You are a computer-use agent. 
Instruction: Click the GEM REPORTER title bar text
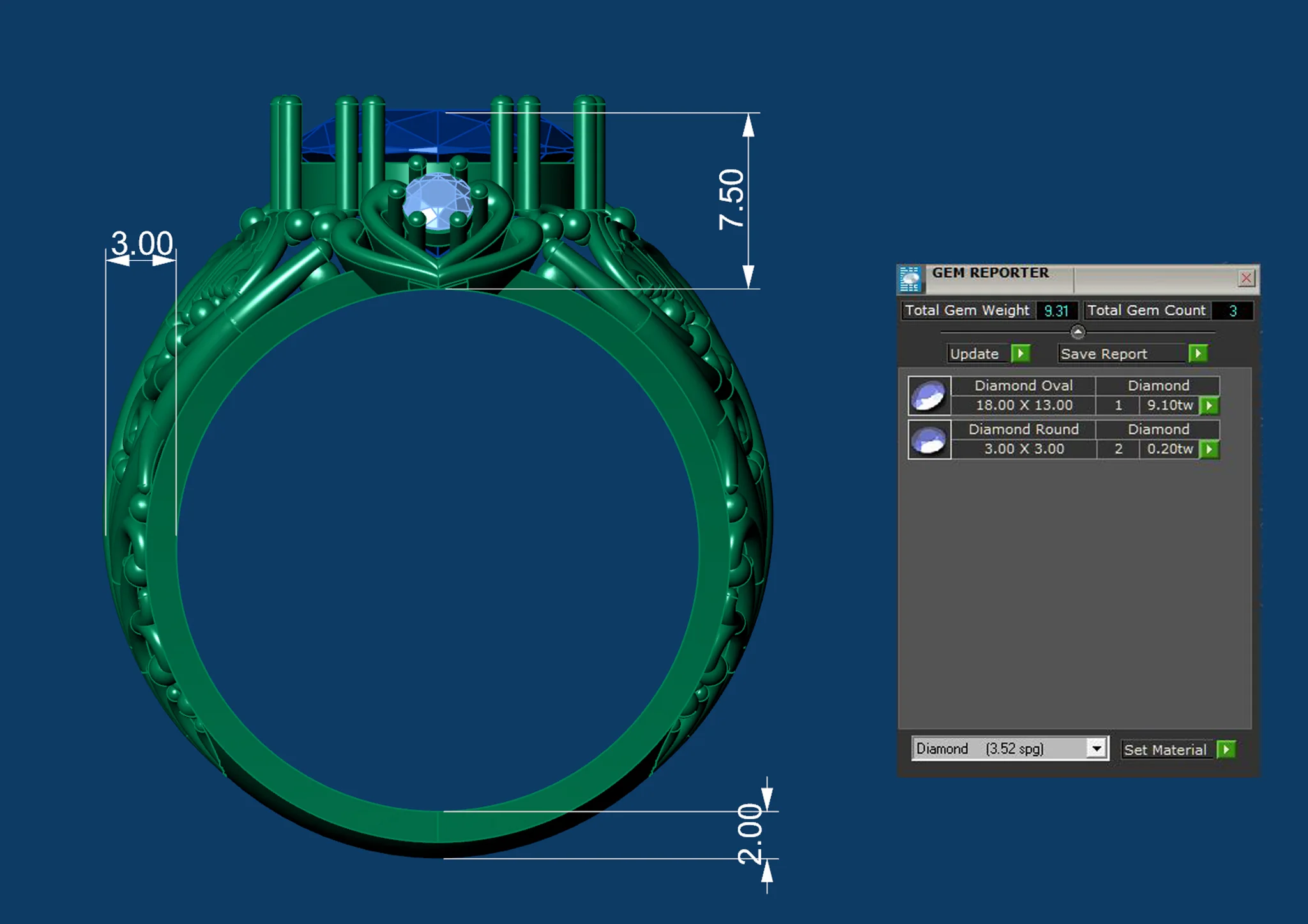pyautogui.click(x=990, y=273)
